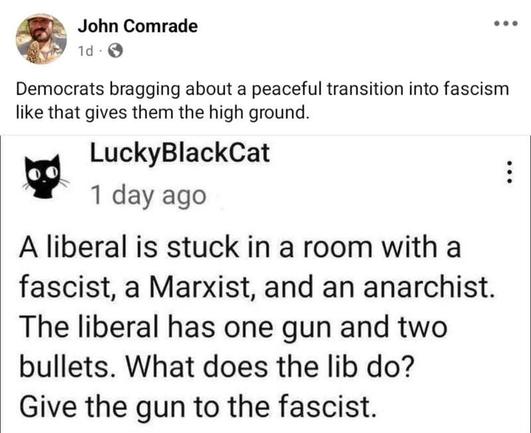This screenshot has width=531, height=433.
Task: Open the John Comrade name link
Action: coord(137,26)
